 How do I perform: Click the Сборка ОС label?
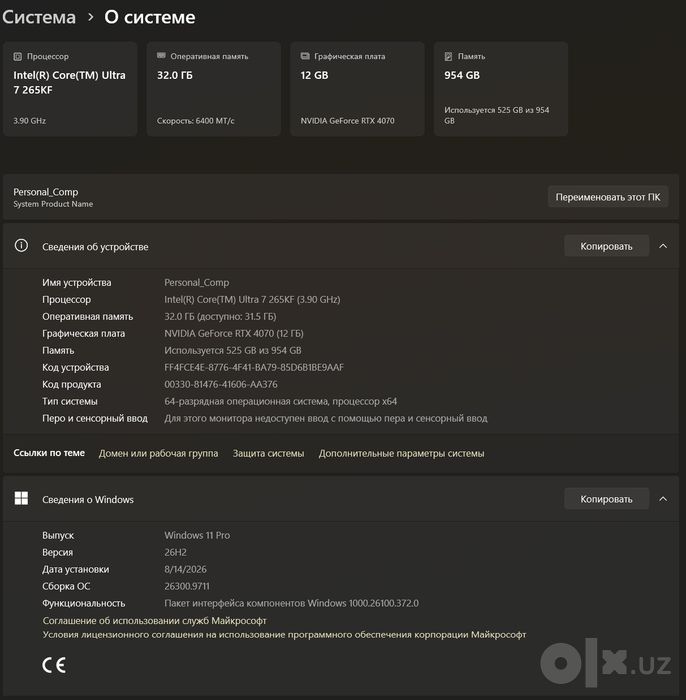point(66,586)
